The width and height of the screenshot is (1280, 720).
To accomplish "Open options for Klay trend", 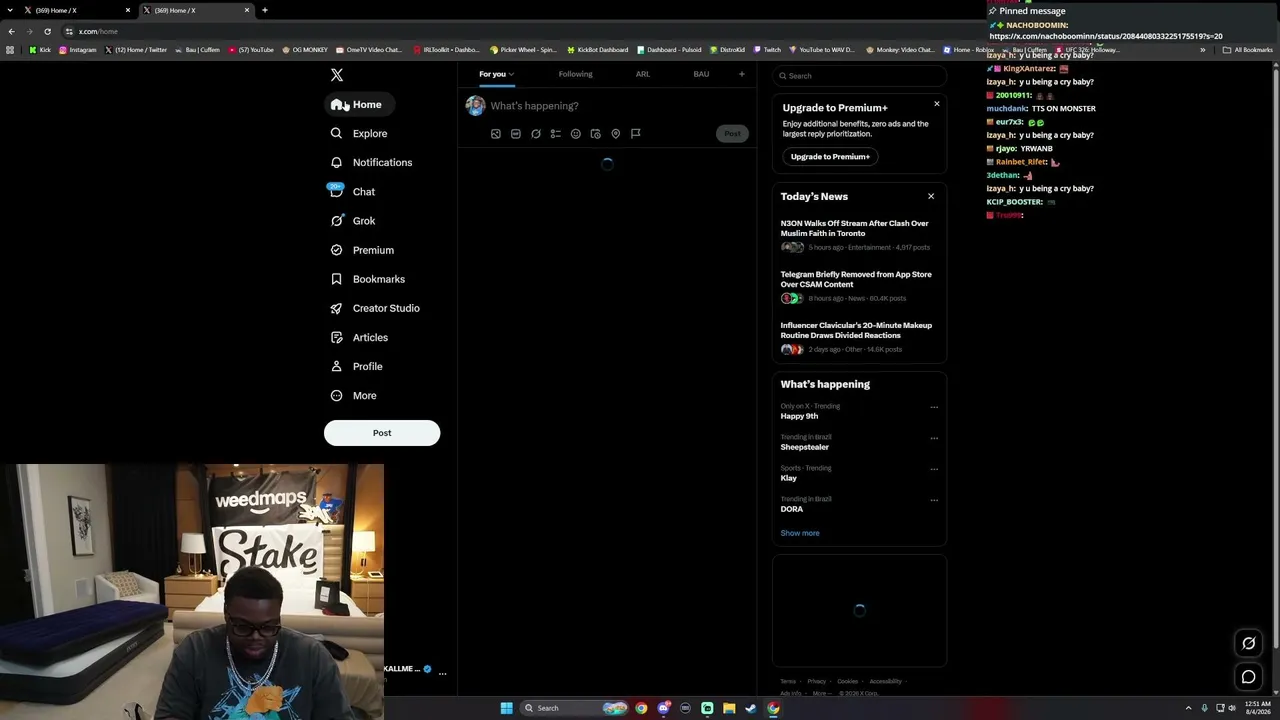I will [934, 469].
